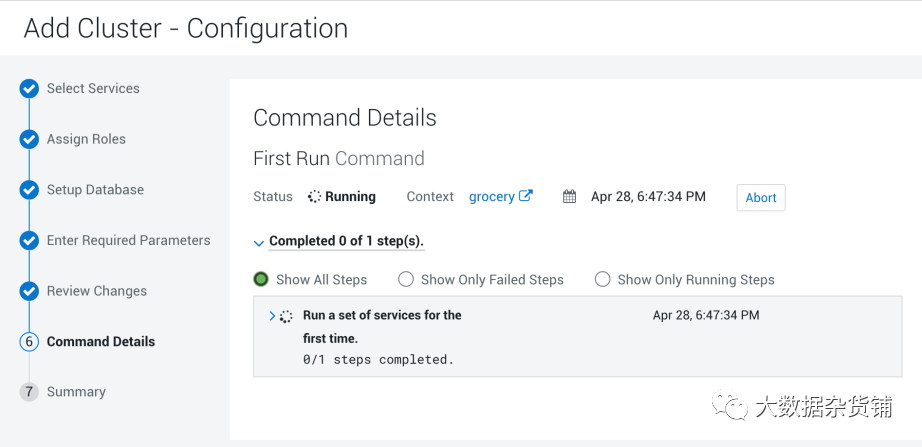Click the Enter Required Parameters checkmark icon

pos(29,241)
